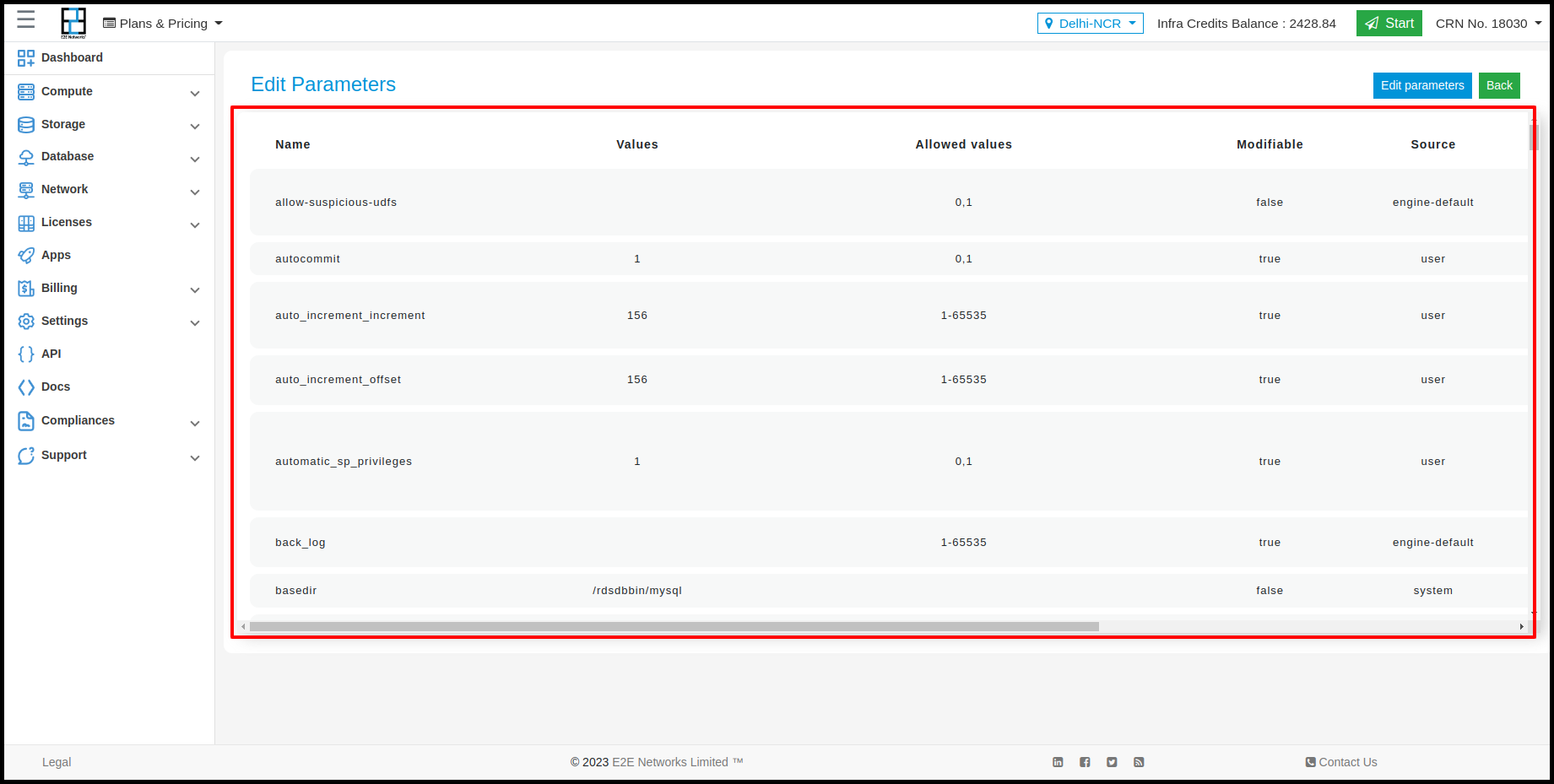The image size is (1554, 784).
Task: Click the horizontal scrollbar thumb of the table
Action: pyautogui.click(x=674, y=627)
